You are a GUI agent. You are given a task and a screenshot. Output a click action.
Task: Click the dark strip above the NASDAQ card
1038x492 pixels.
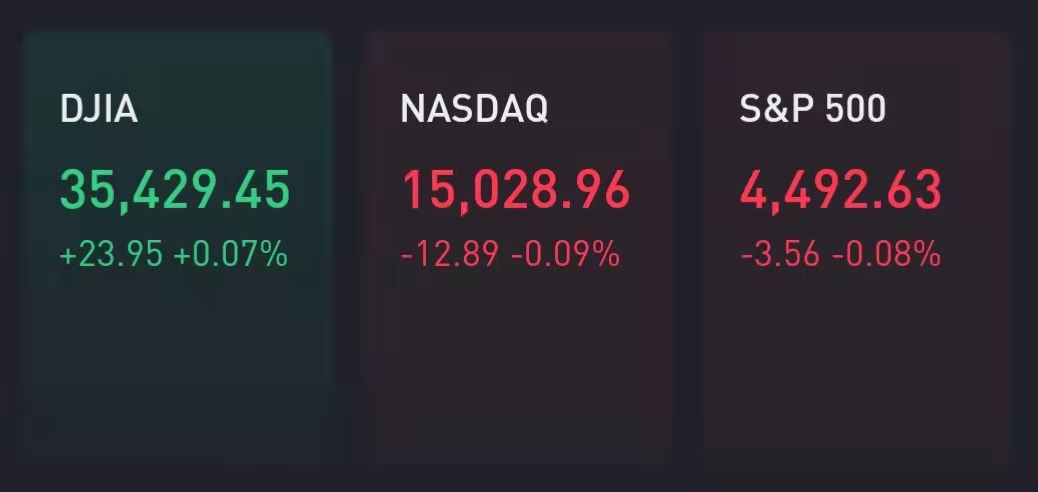(518, 15)
